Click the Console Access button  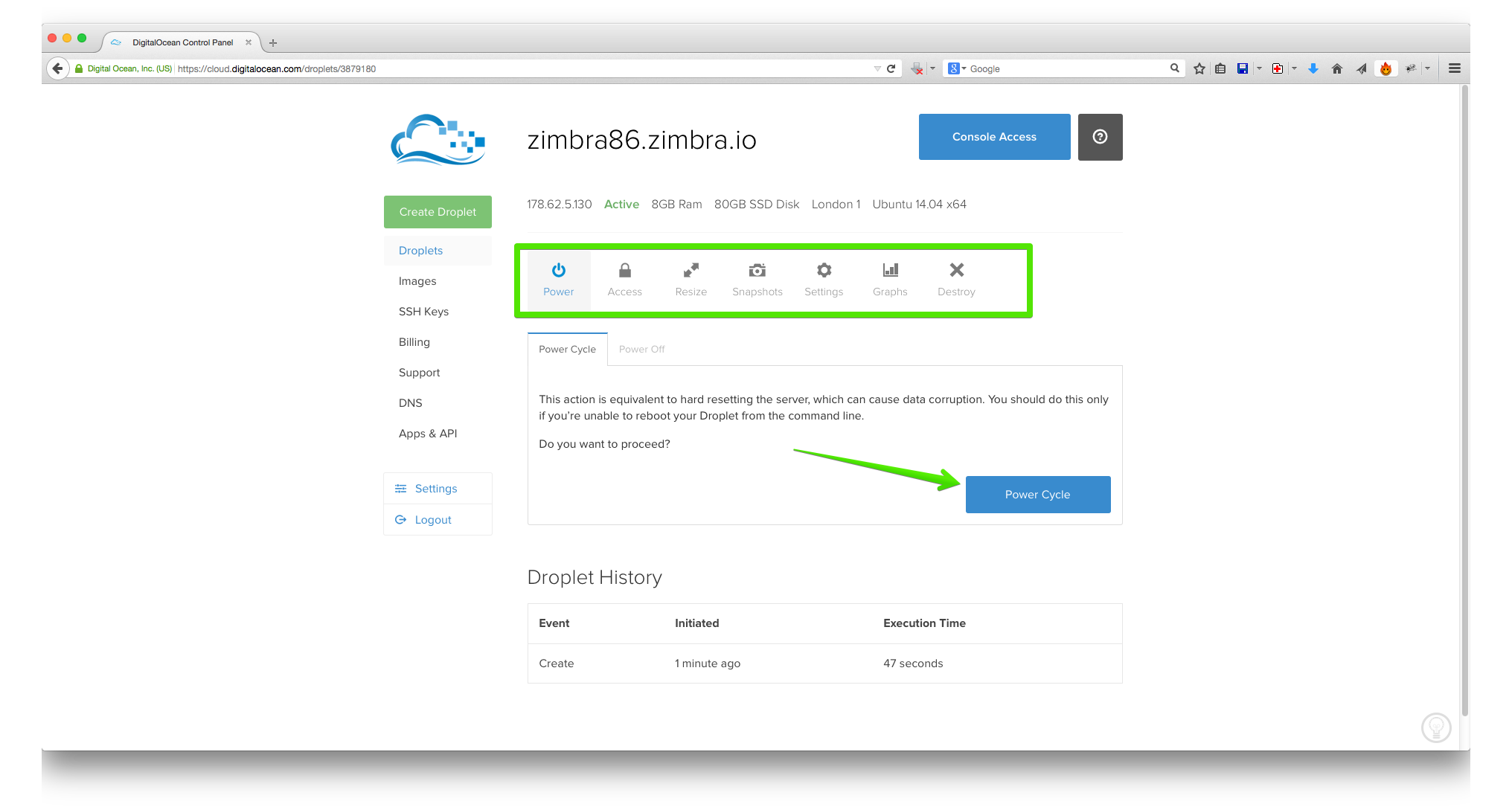pos(994,137)
